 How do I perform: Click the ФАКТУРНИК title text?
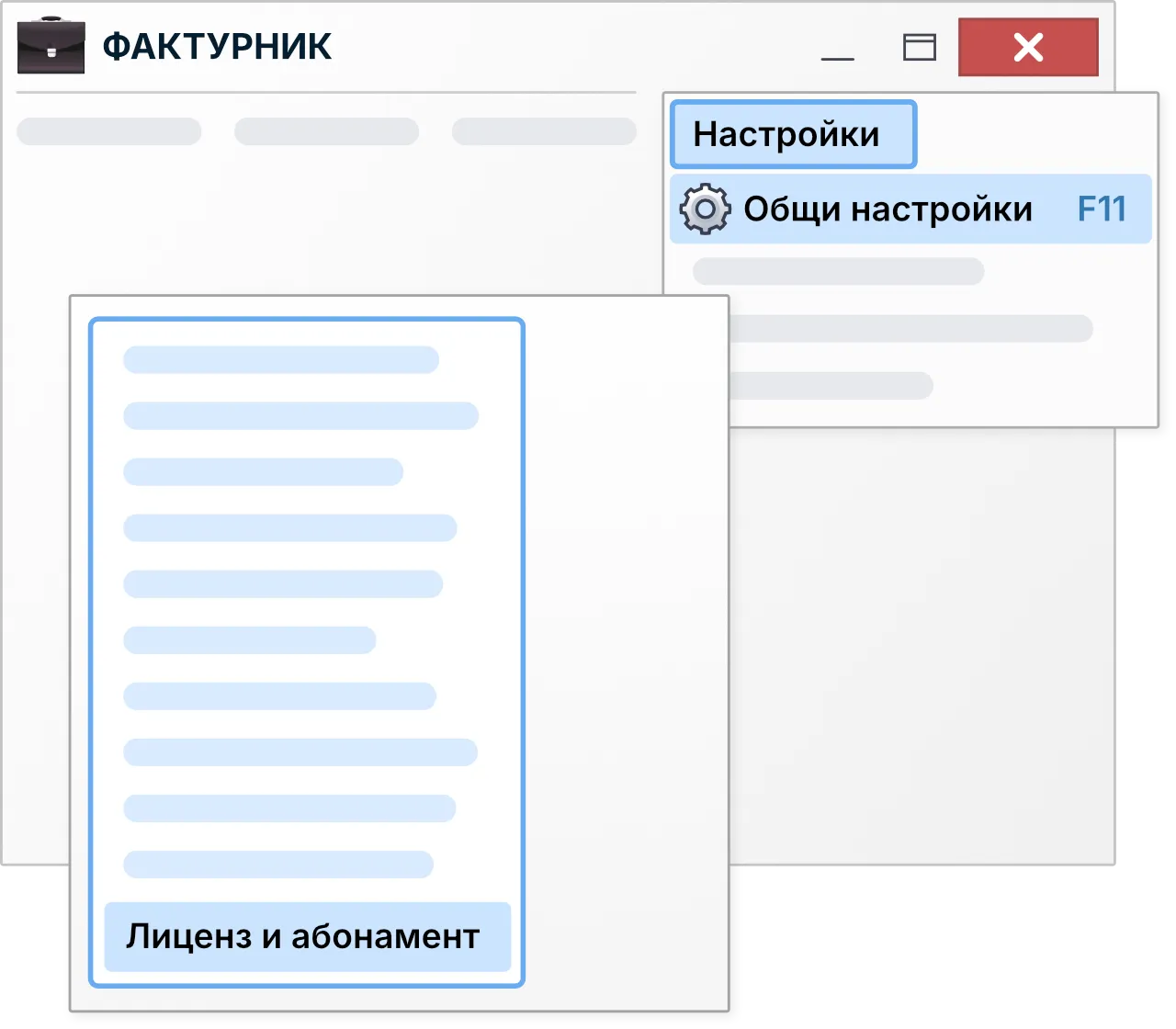click(217, 46)
